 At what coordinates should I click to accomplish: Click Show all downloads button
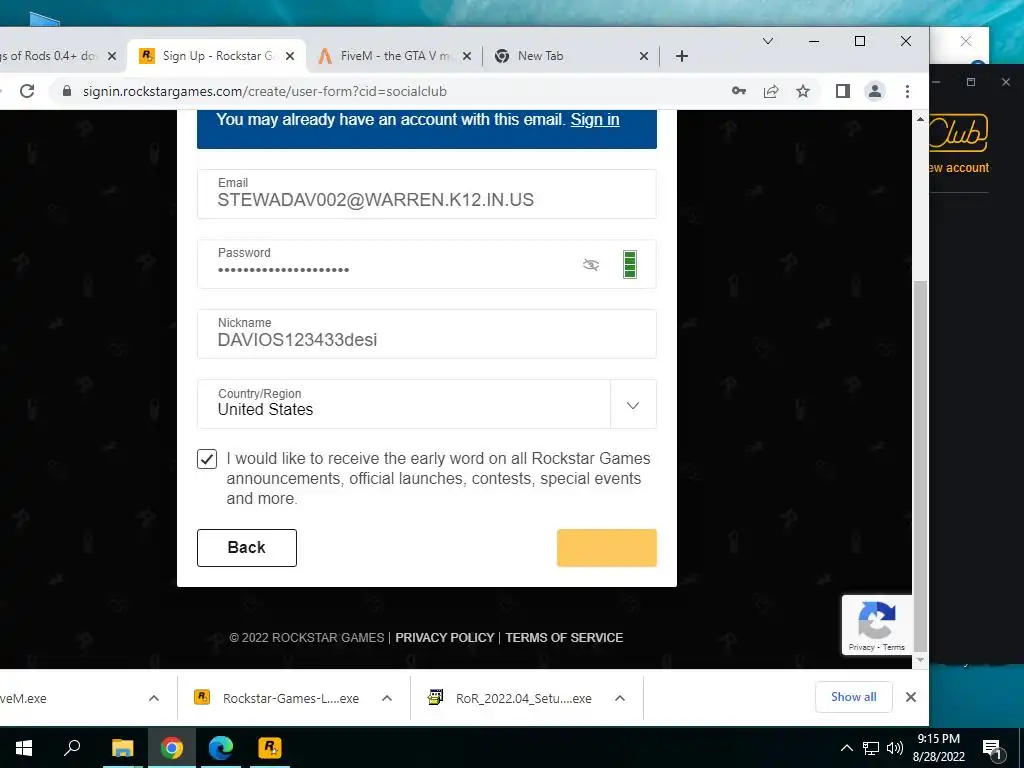(x=854, y=697)
